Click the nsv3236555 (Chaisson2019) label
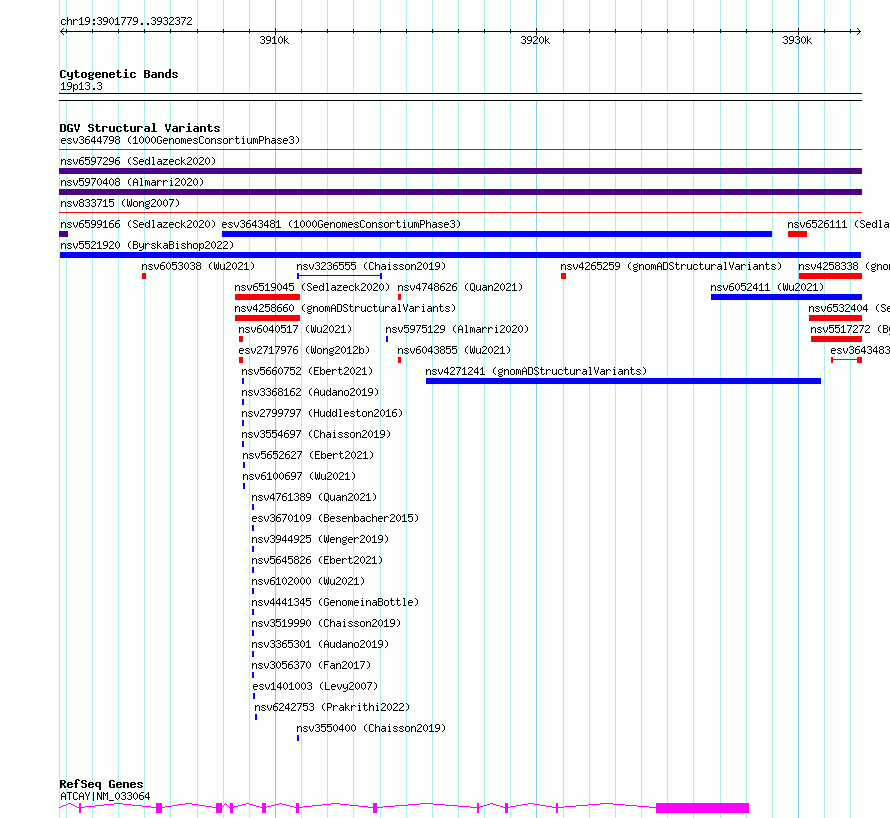 click(371, 266)
